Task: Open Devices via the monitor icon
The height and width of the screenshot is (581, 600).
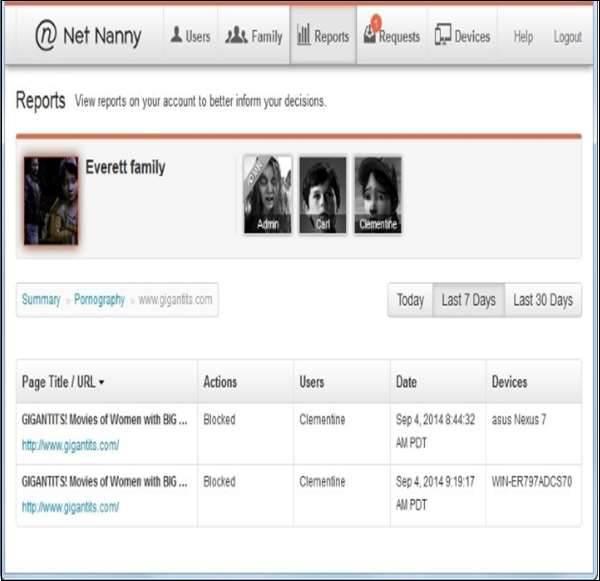Action: (442, 37)
